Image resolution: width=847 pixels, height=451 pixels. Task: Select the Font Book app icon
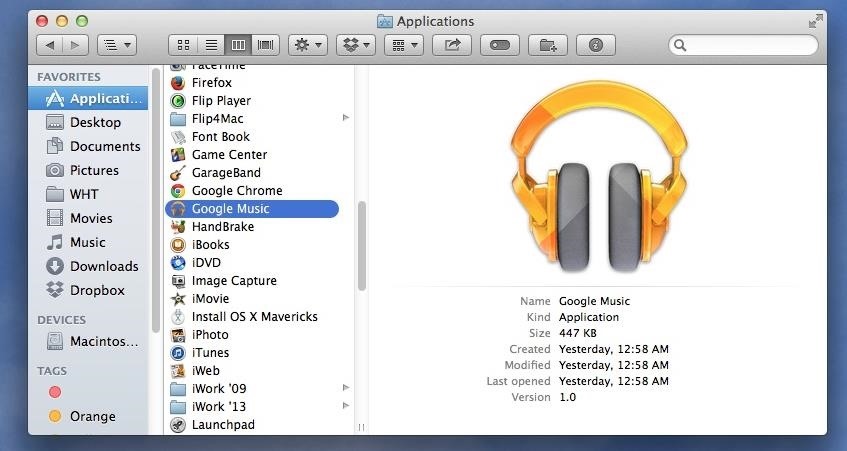[x=178, y=137]
